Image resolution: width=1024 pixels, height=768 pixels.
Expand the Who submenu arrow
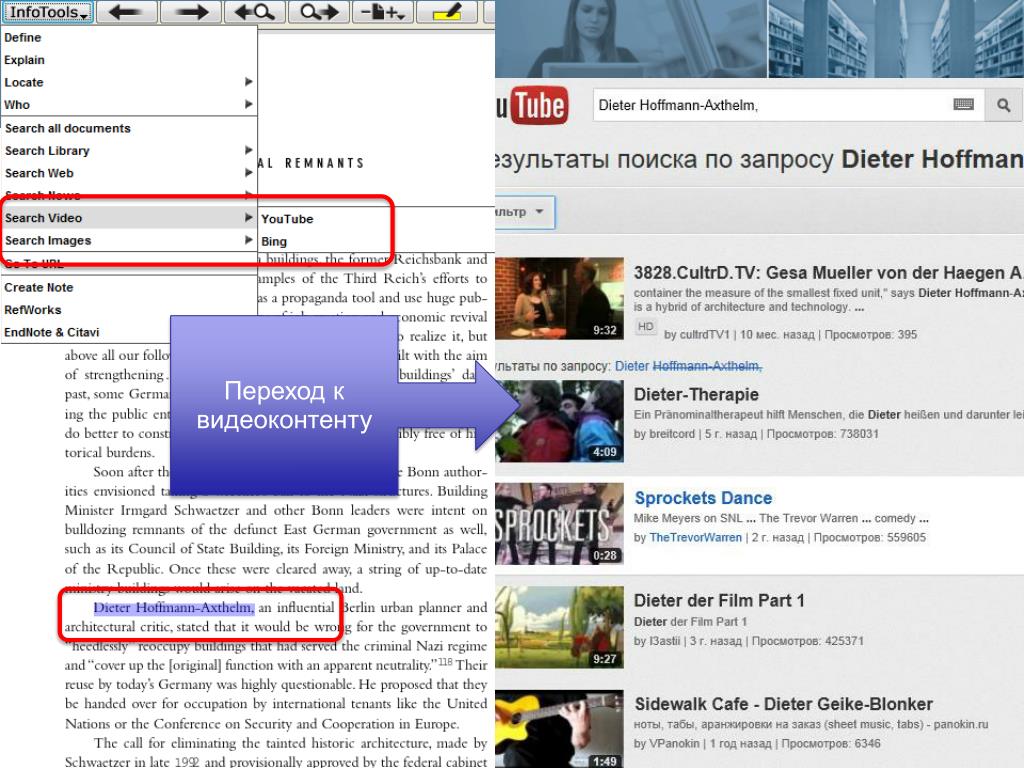coord(248,104)
